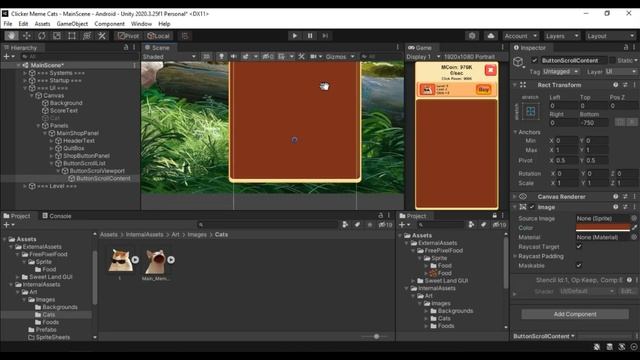Toggle Pivot handle position
Screen dimensions: 640x360
click(128, 36)
